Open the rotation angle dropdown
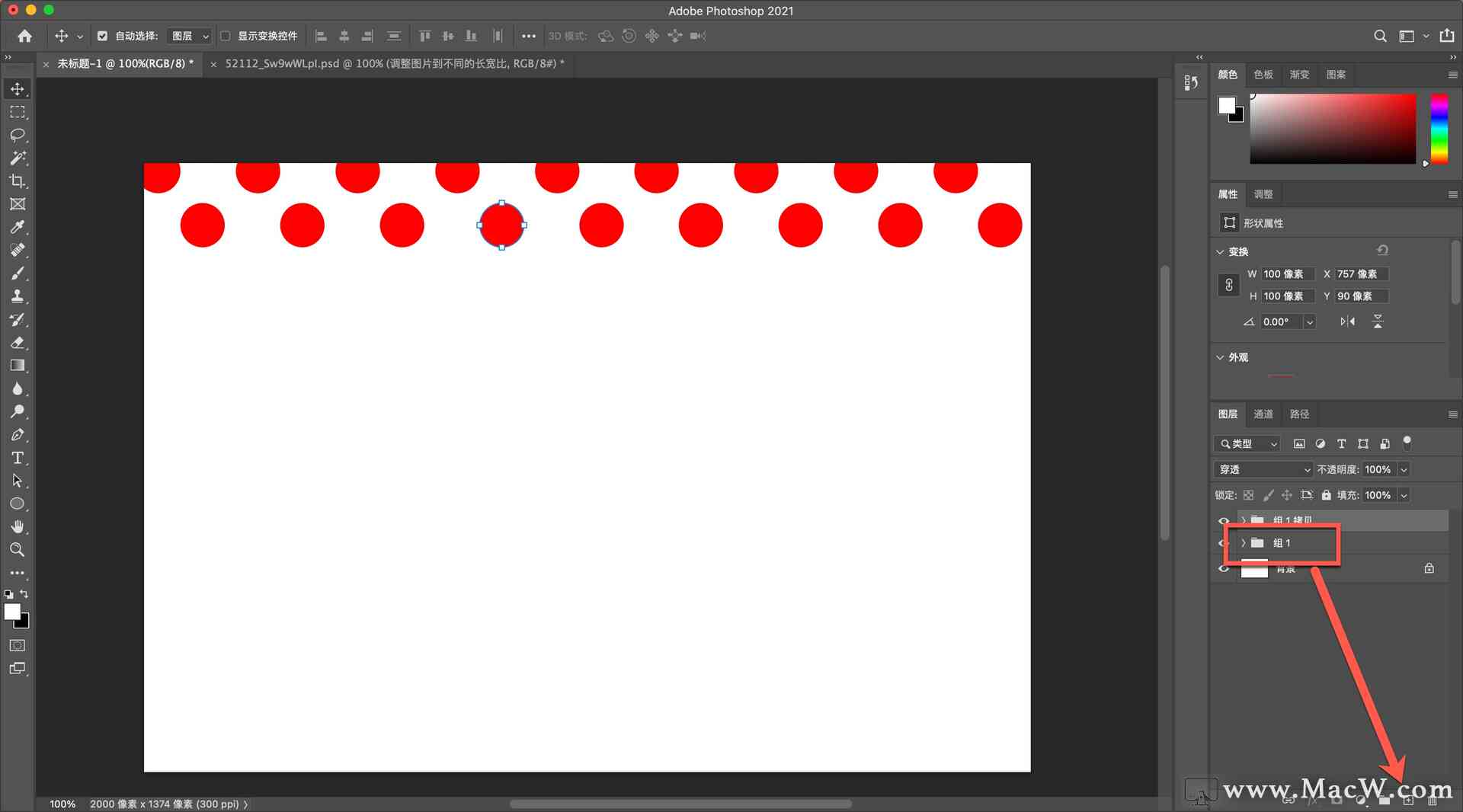Viewport: 1463px width, 812px height. pyautogui.click(x=1310, y=321)
